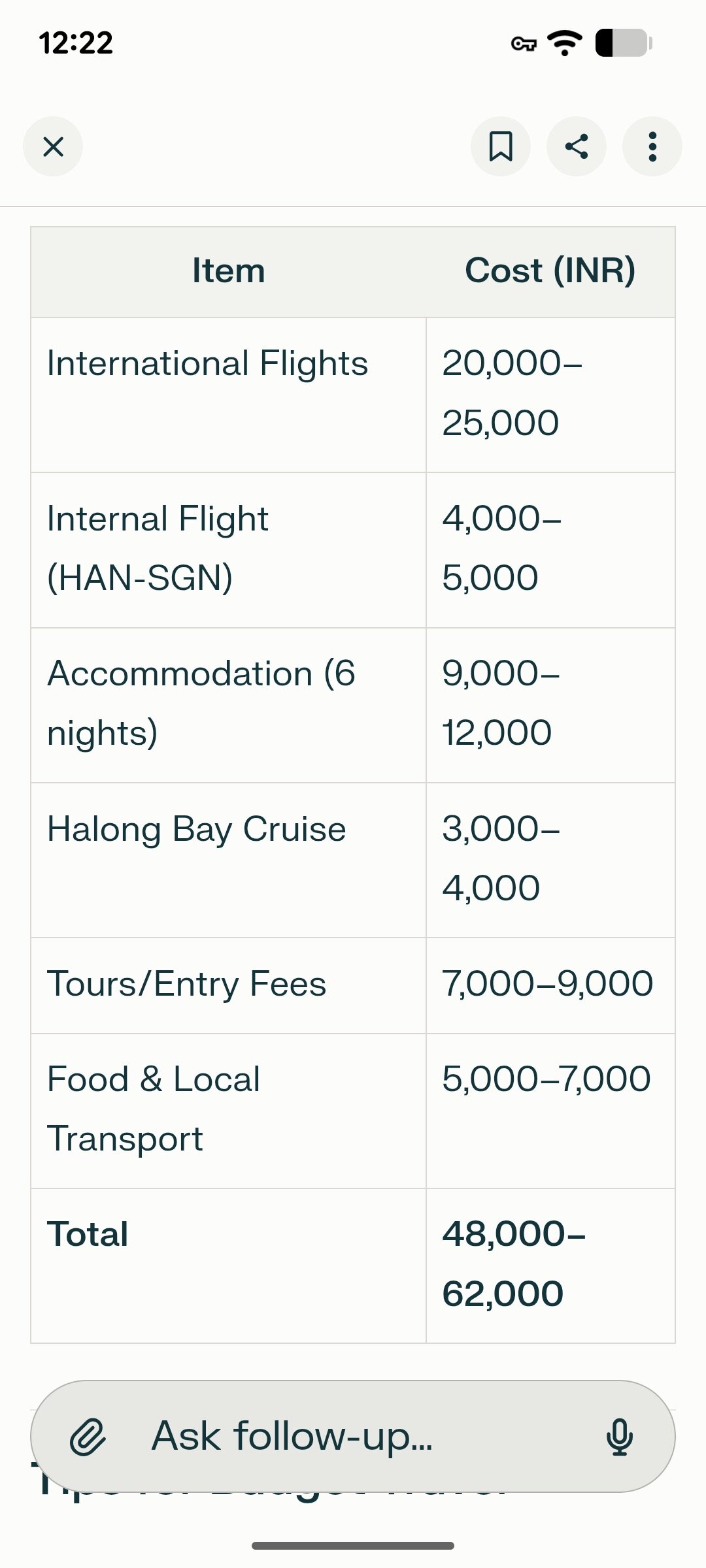Select the International Flights row
The height and width of the screenshot is (1568, 706).
click(x=208, y=364)
